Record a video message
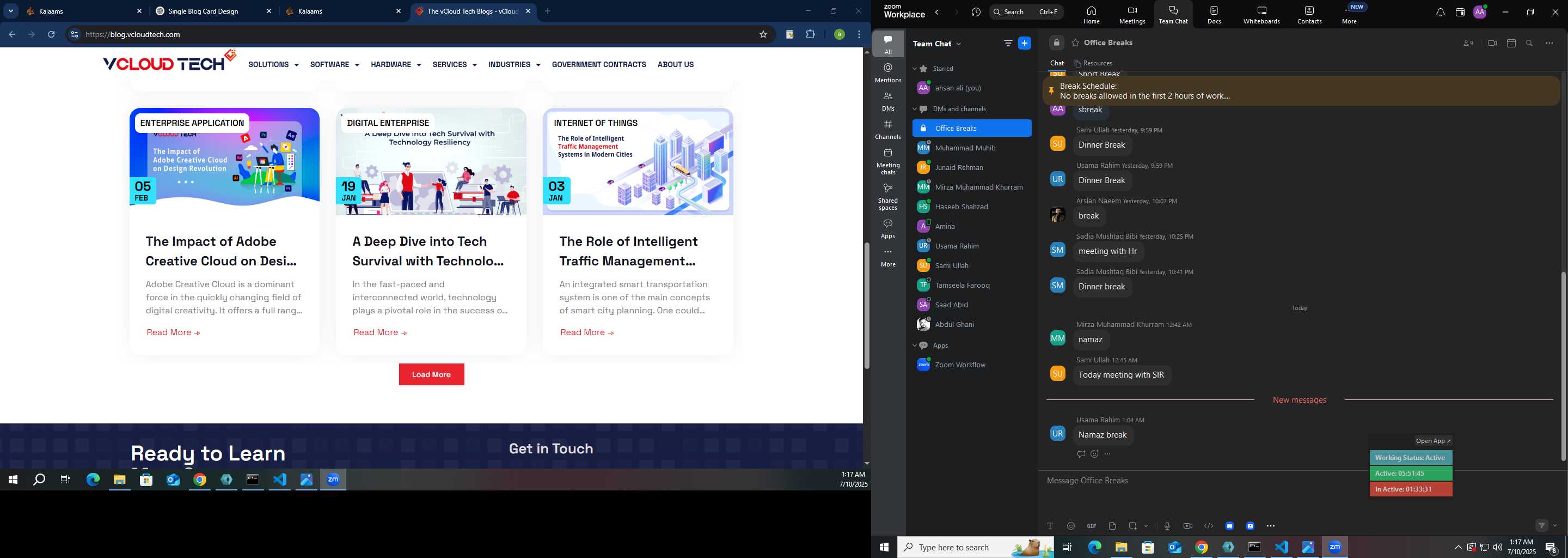1568x558 pixels. pyautogui.click(x=1187, y=526)
